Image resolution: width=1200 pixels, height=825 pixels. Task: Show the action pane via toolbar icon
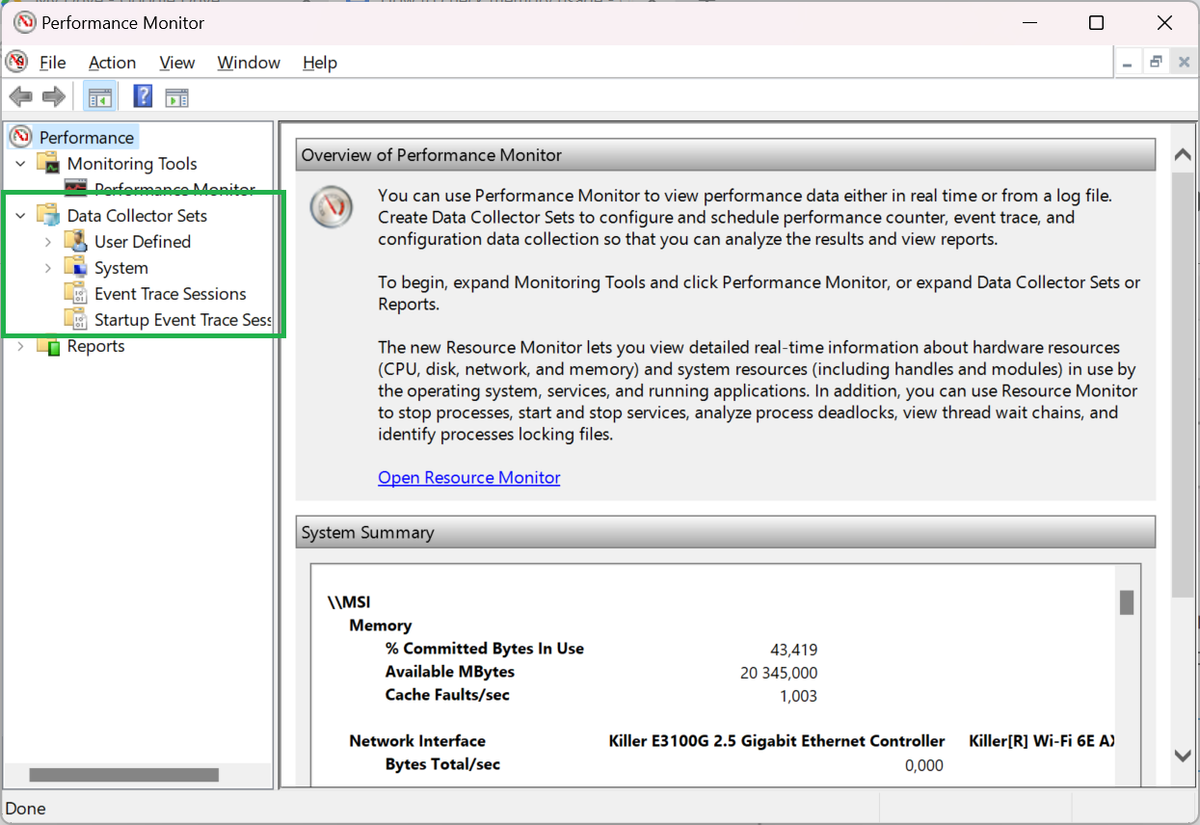178,96
